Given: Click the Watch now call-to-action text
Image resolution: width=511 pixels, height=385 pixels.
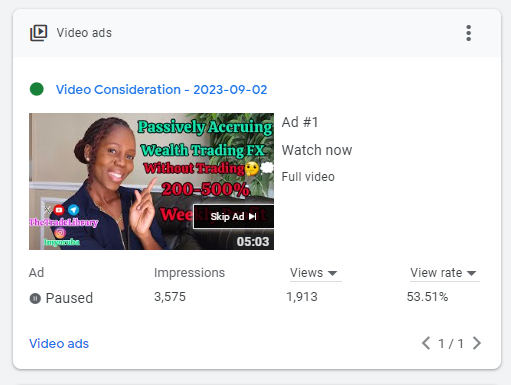Looking at the screenshot, I should (x=317, y=150).
